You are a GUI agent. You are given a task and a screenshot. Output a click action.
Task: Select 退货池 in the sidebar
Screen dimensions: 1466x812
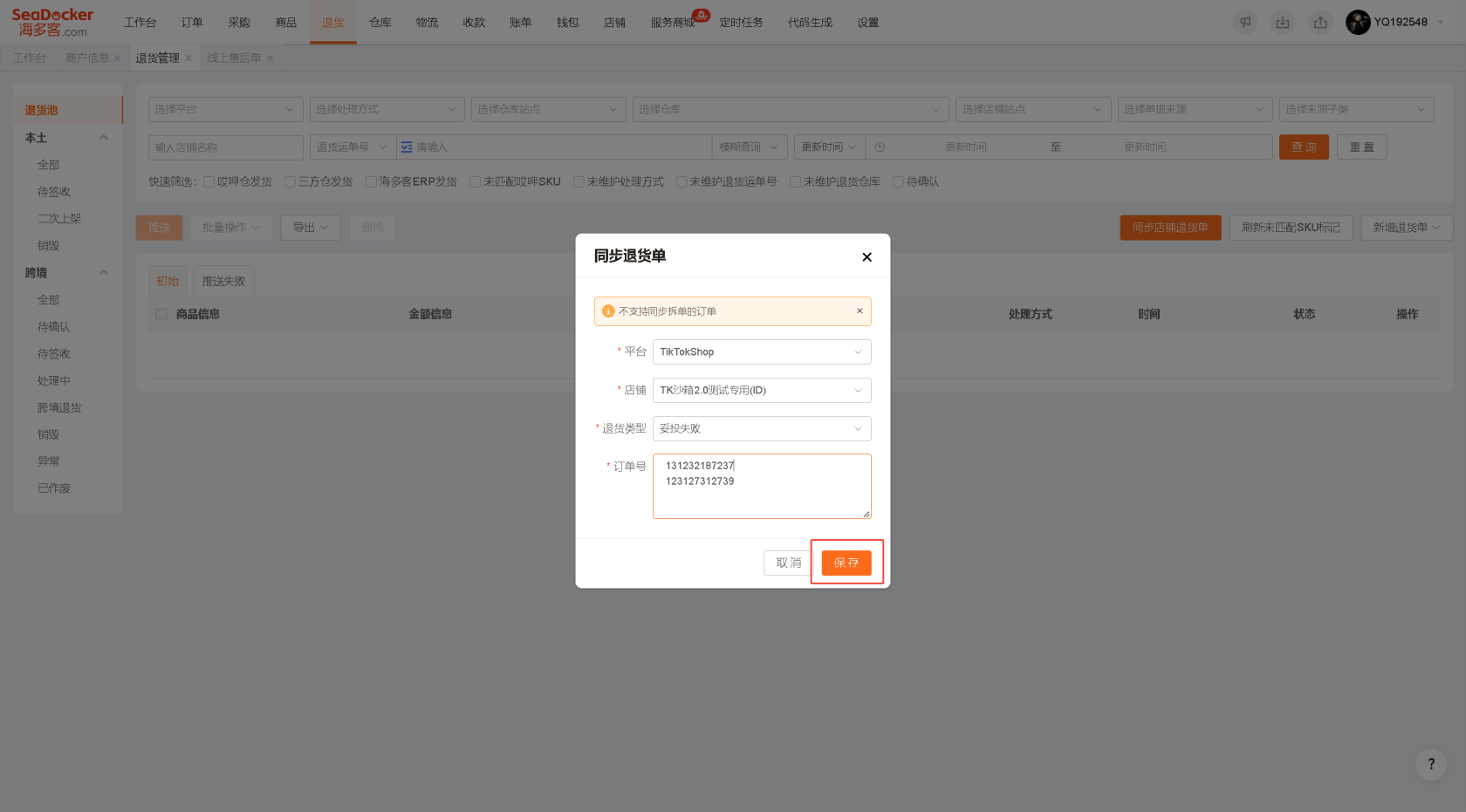[68, 110]
